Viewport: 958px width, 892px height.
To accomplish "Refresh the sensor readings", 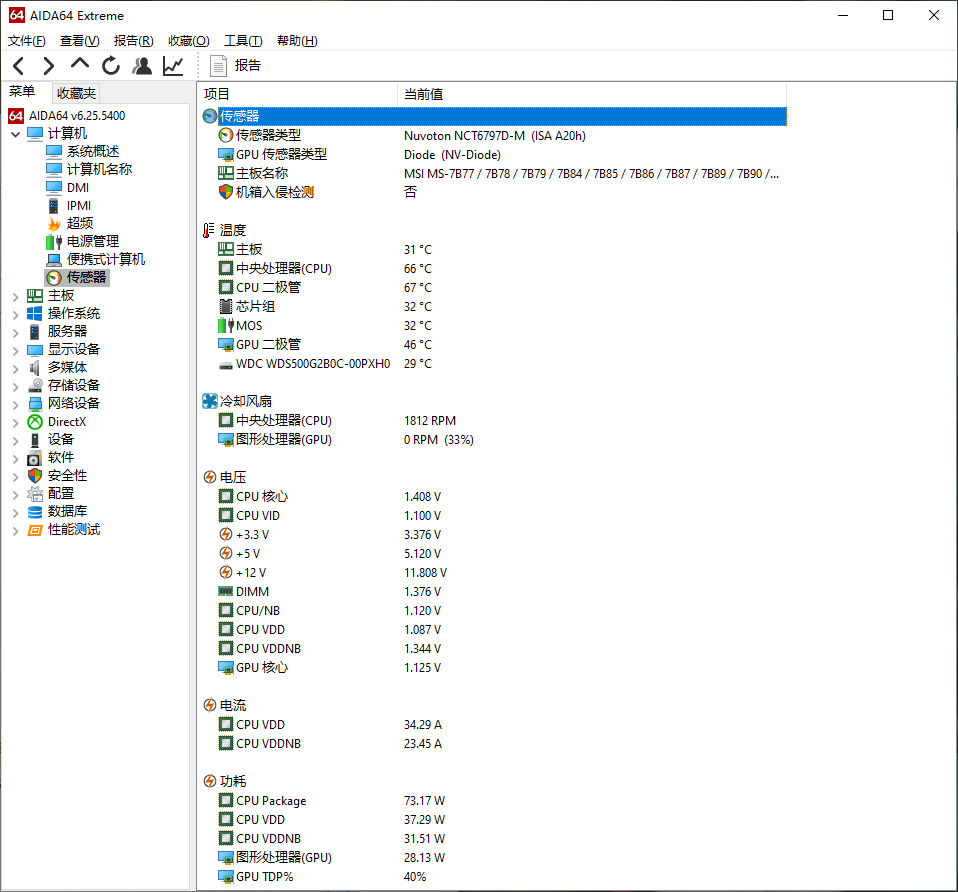I will tap(111, 65).
